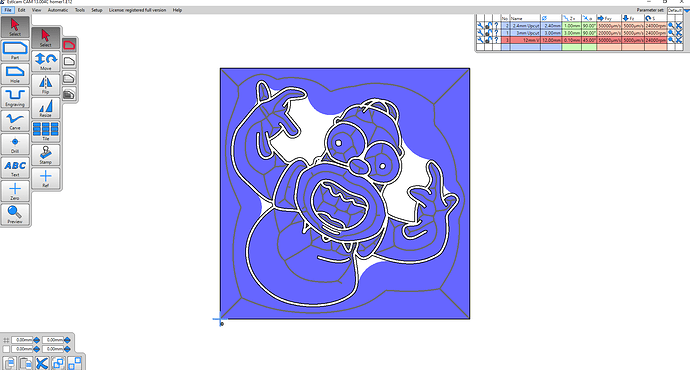Select the Stamp tool
This screenshot has width=690, height=370.
point(46,154)
